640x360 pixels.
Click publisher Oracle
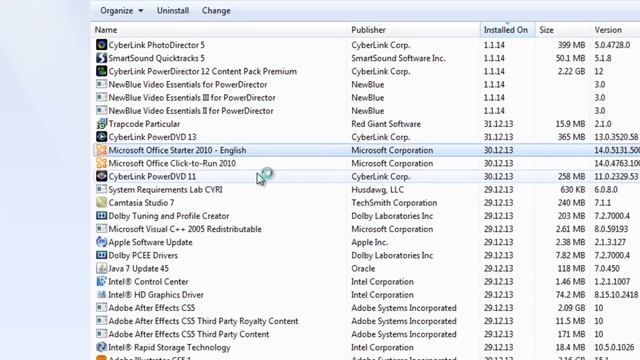point(363,268)
